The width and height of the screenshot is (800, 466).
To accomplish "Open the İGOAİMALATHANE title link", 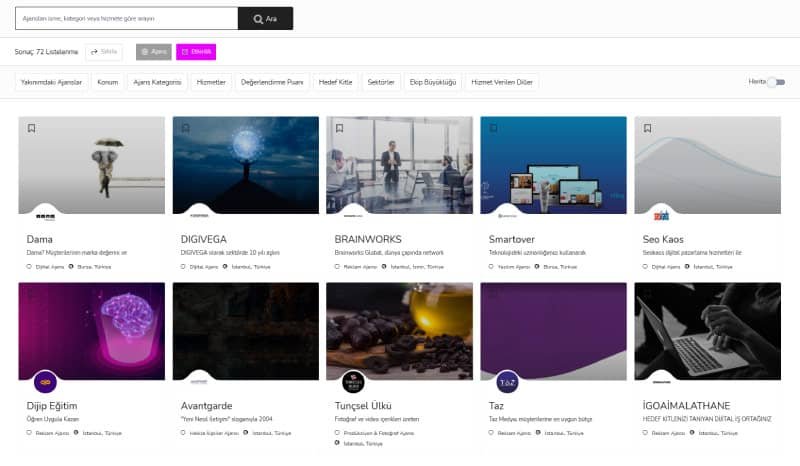I will 686,406.
